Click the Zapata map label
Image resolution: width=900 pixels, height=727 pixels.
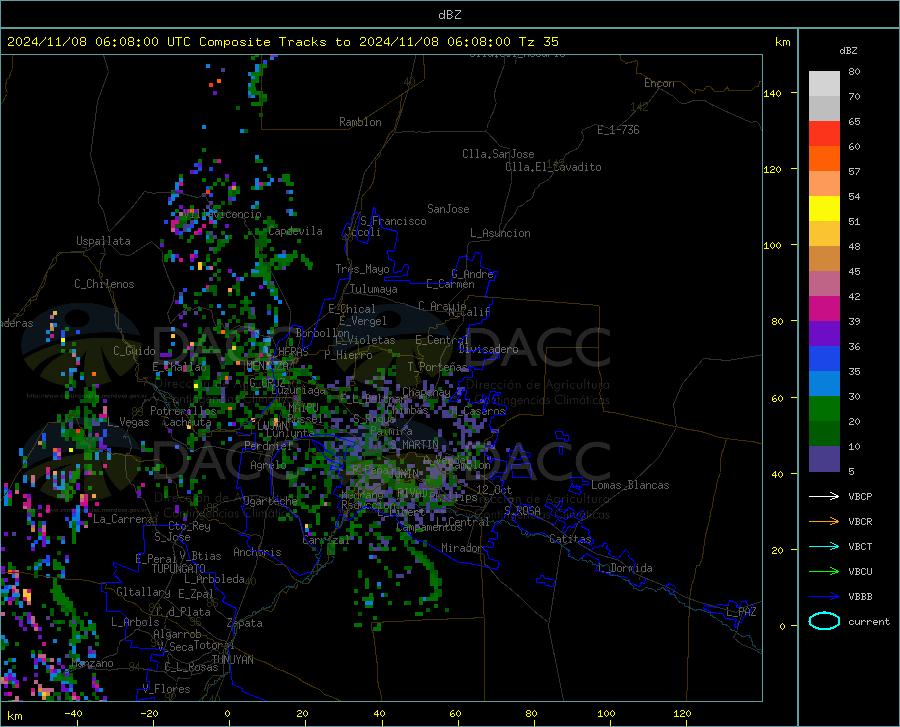(x=245, y=623)
